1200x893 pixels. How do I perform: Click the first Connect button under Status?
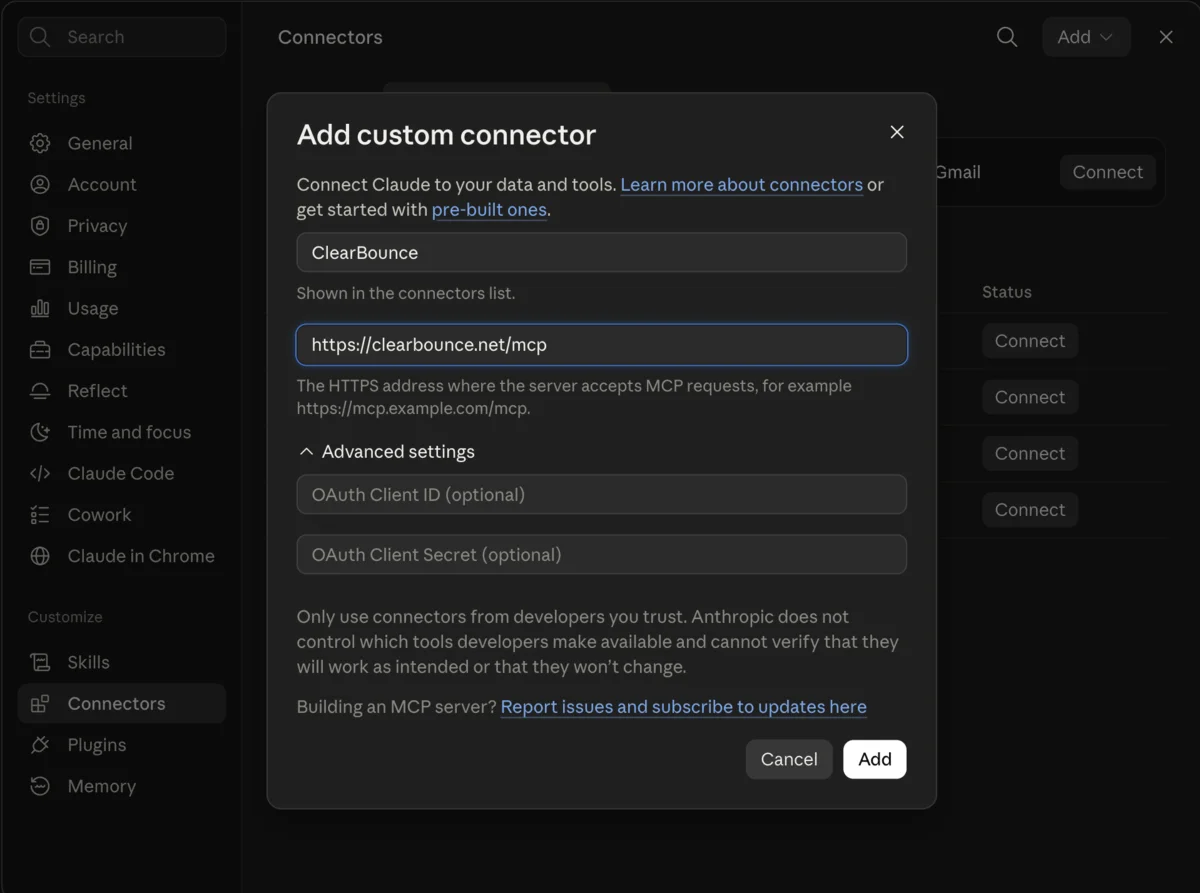[x=1030, y=341]
